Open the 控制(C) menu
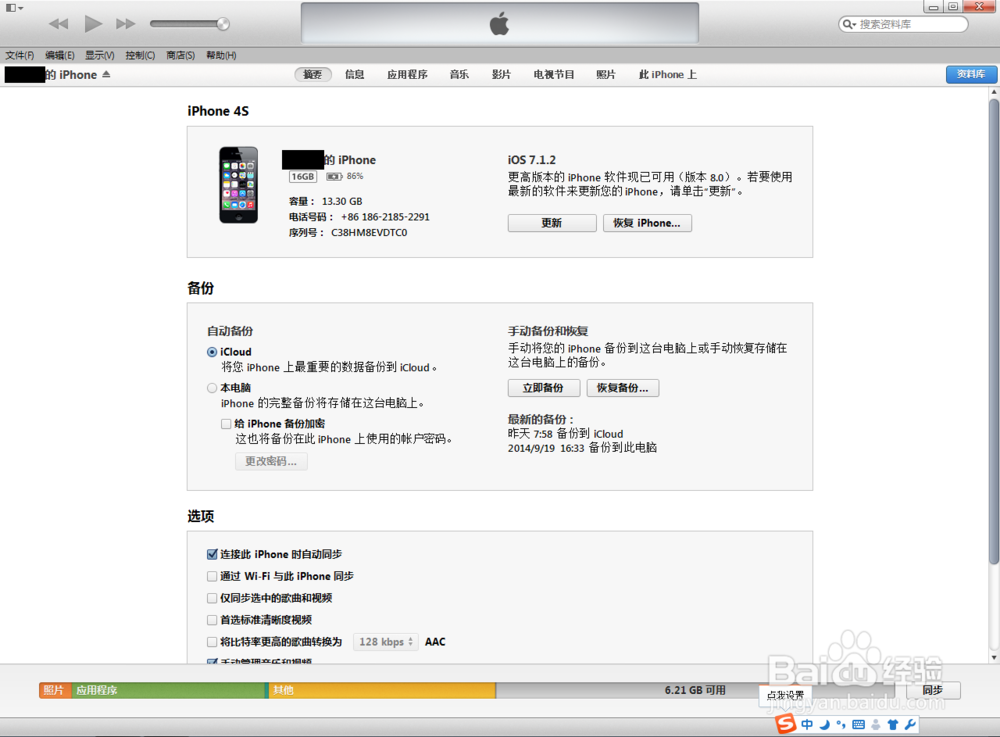The height and width of the screenshot is (737, 1000). [x=140, y=55]
